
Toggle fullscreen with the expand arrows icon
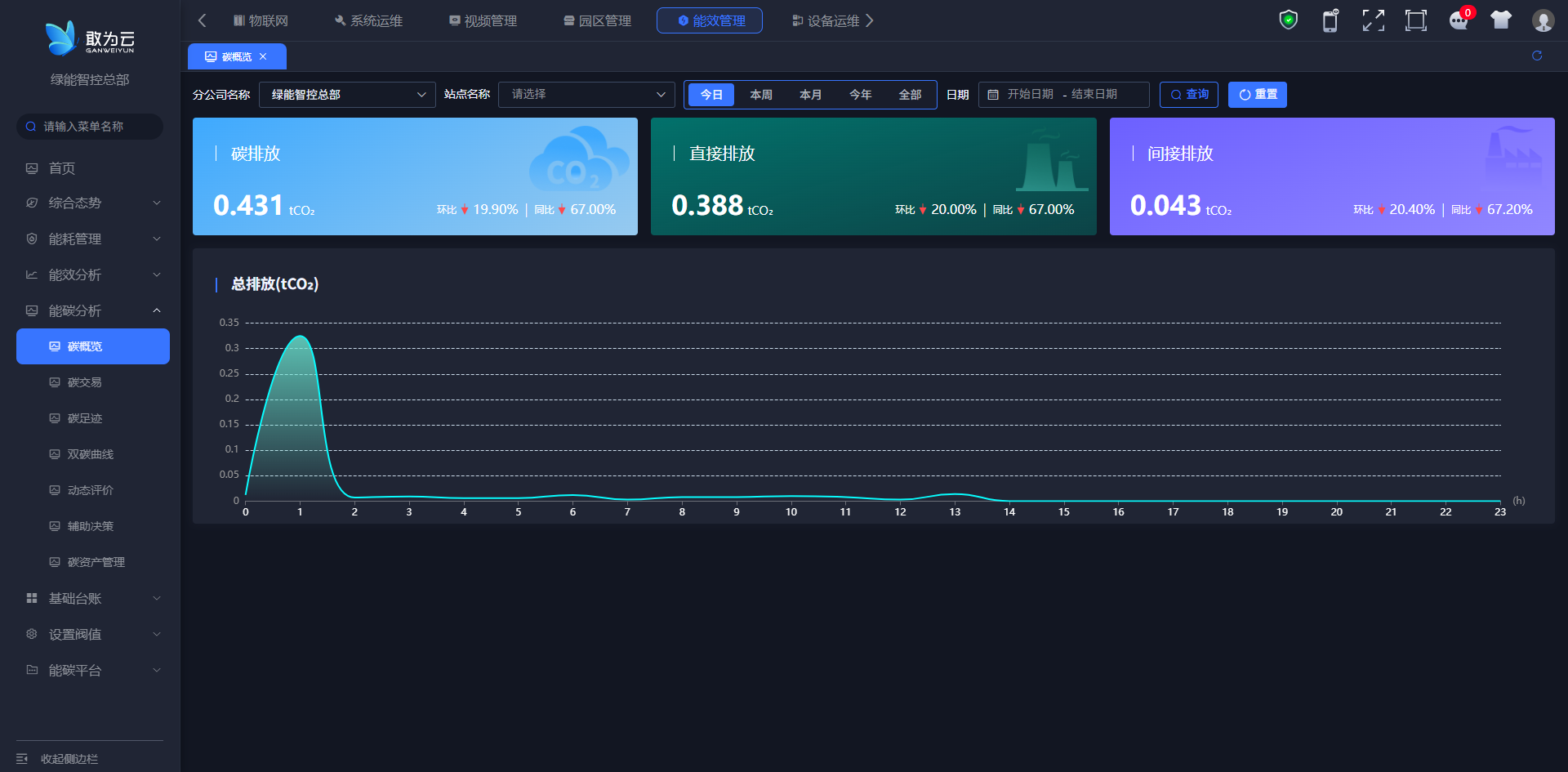coord(1373,20)
